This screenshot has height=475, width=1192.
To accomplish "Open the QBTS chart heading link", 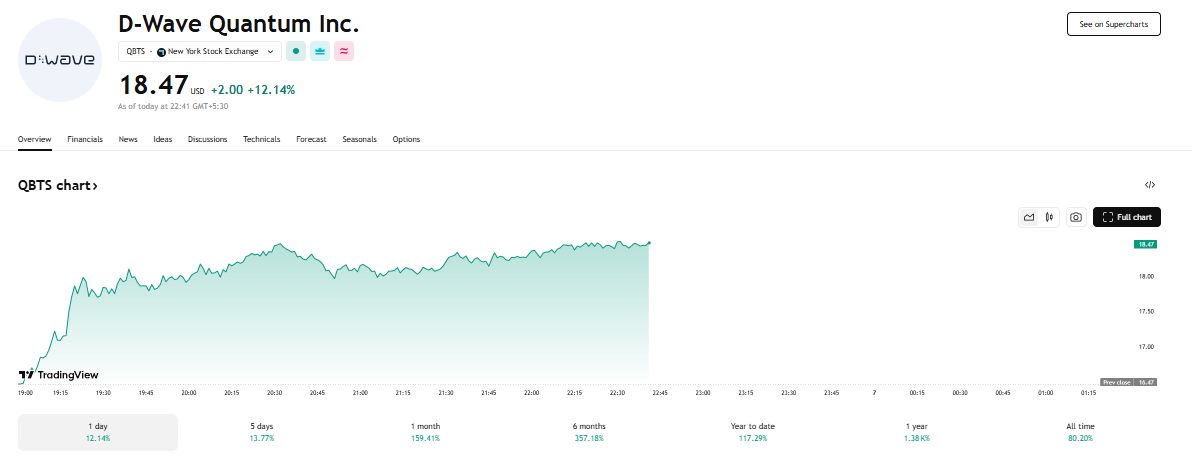I will click(58, 185).
